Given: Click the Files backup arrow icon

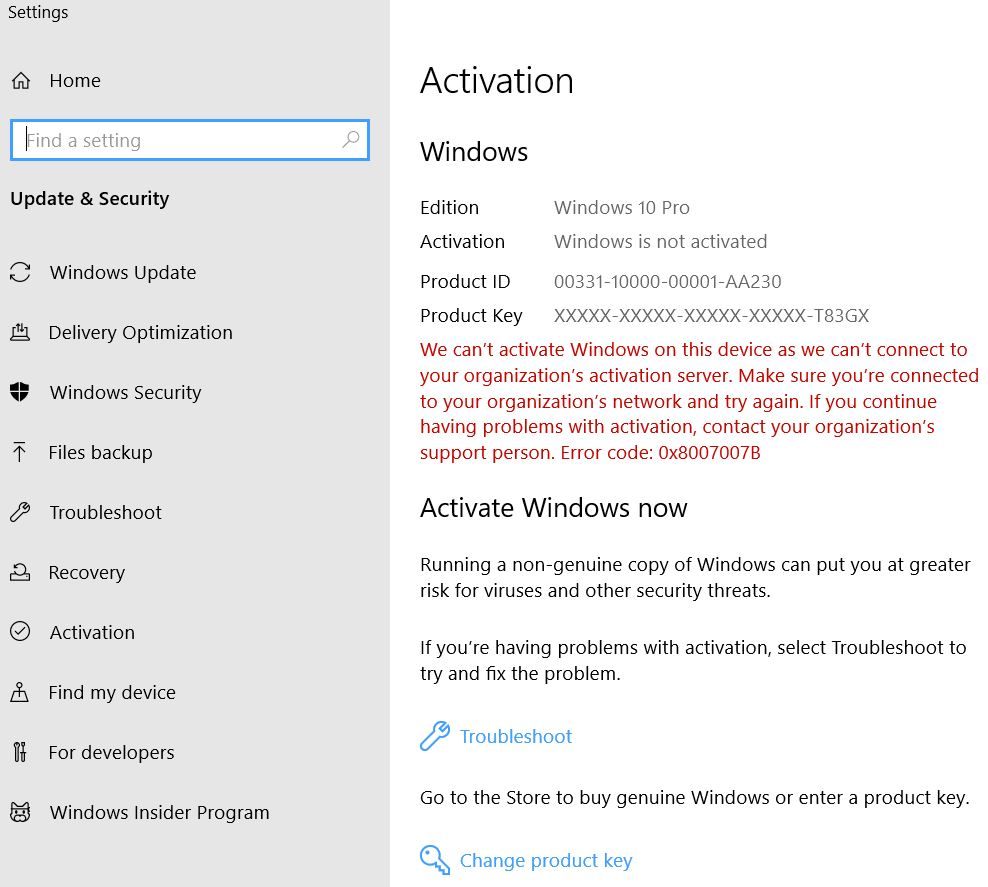Looking at the screenshot, I should pos(20,452).
